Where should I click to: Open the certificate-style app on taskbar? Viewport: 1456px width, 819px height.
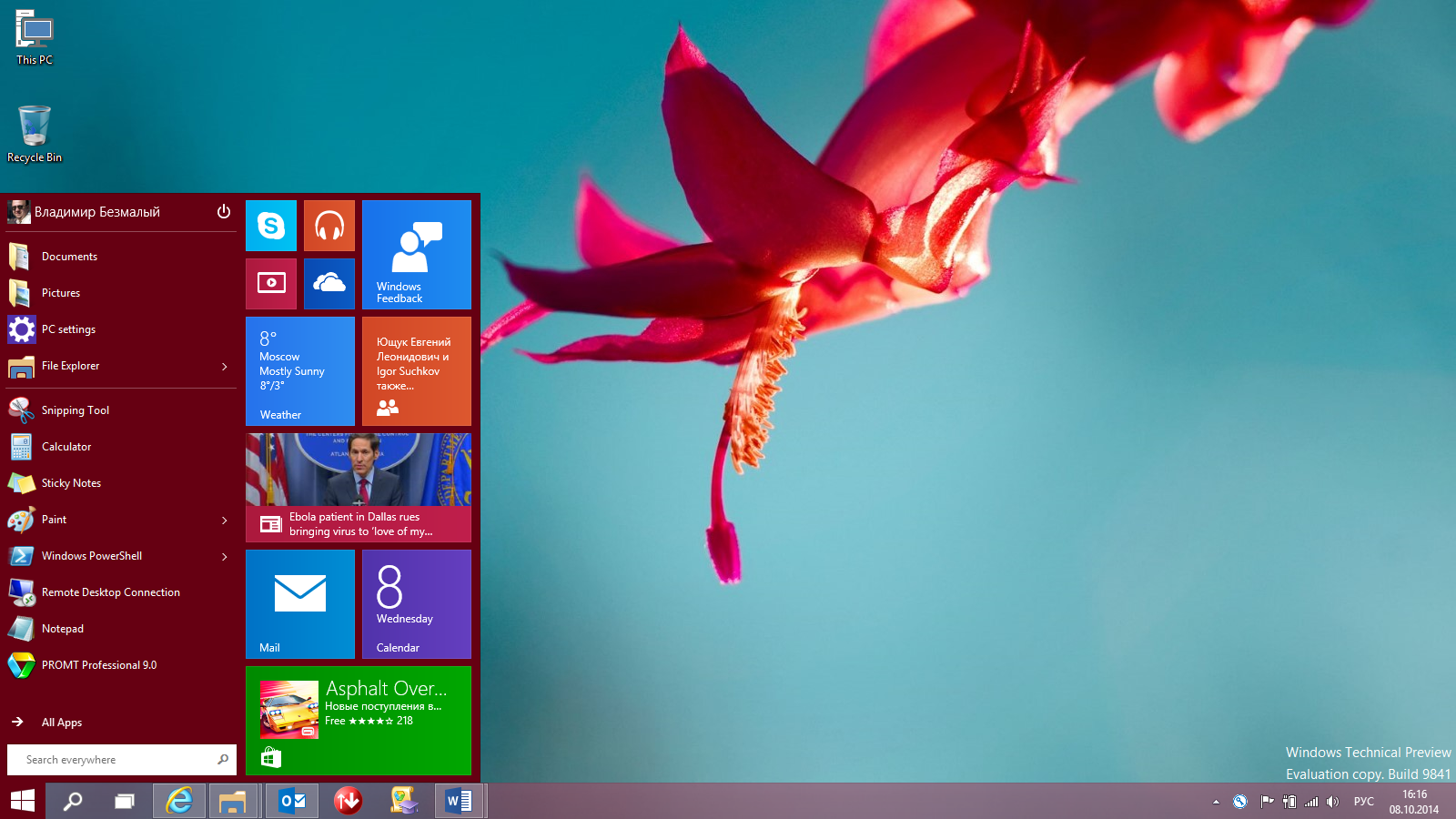[x=404, y=801]
